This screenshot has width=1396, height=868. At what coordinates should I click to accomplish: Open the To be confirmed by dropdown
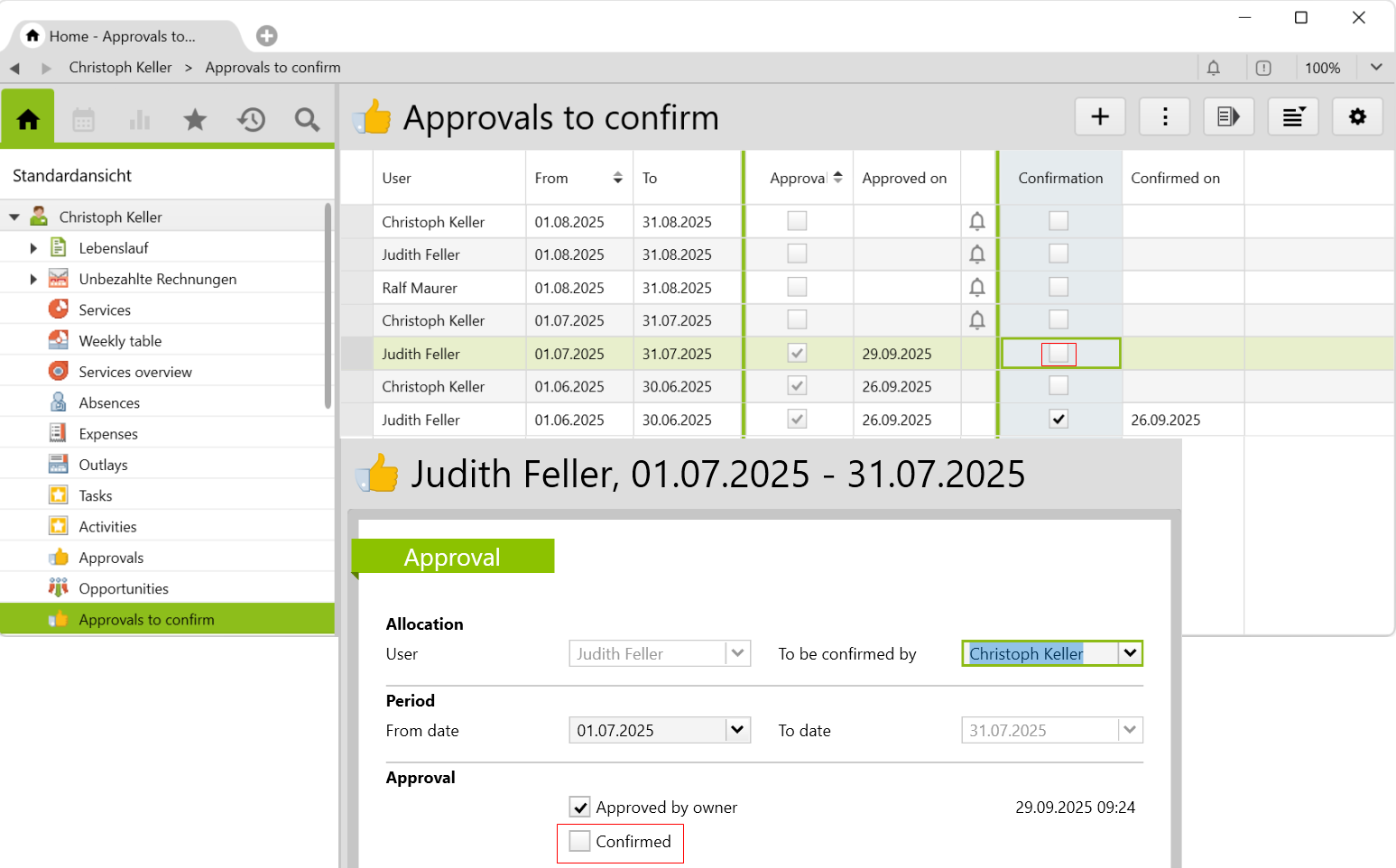tap(1130, 653)
